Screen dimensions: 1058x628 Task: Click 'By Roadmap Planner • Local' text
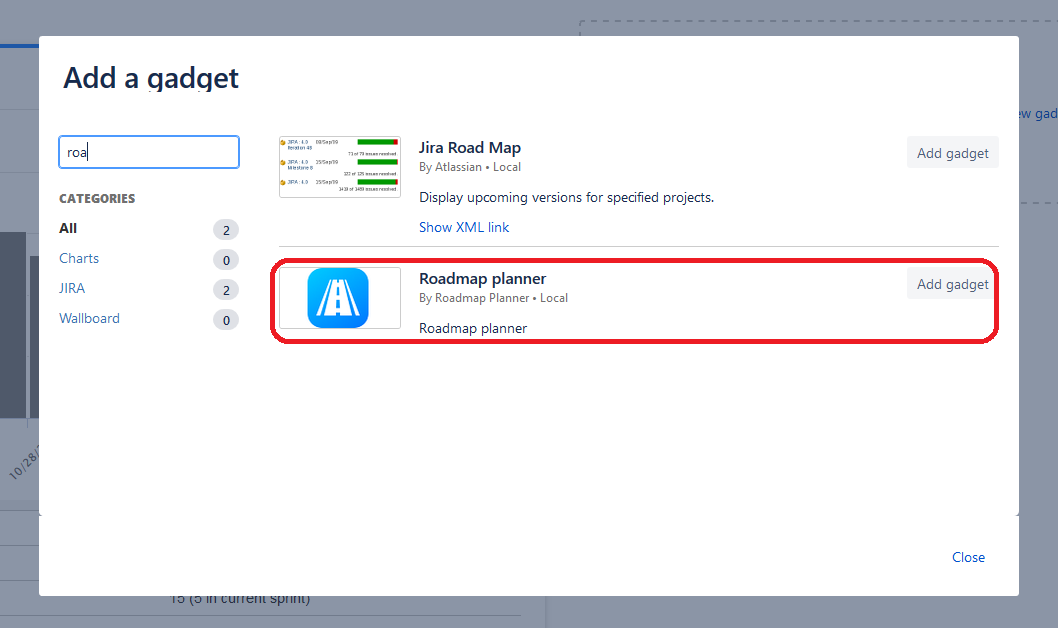coord(493,297)
